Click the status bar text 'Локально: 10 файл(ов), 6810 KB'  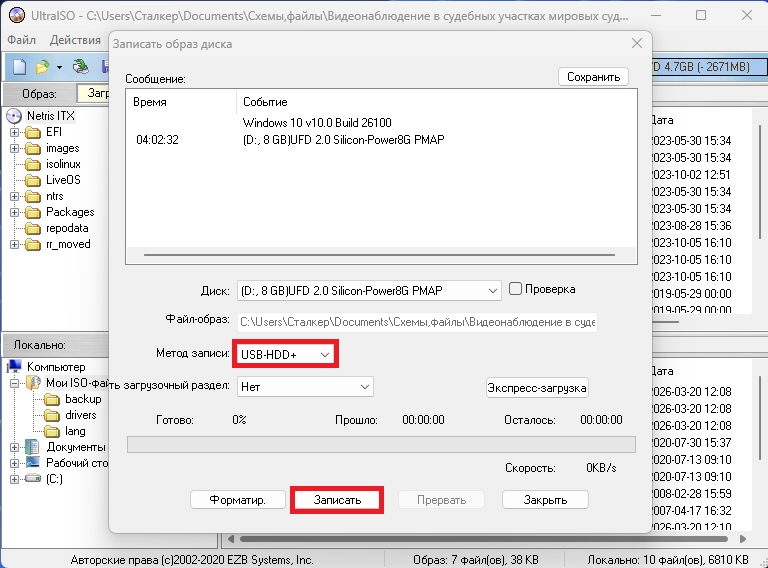(x=668, y=560)
